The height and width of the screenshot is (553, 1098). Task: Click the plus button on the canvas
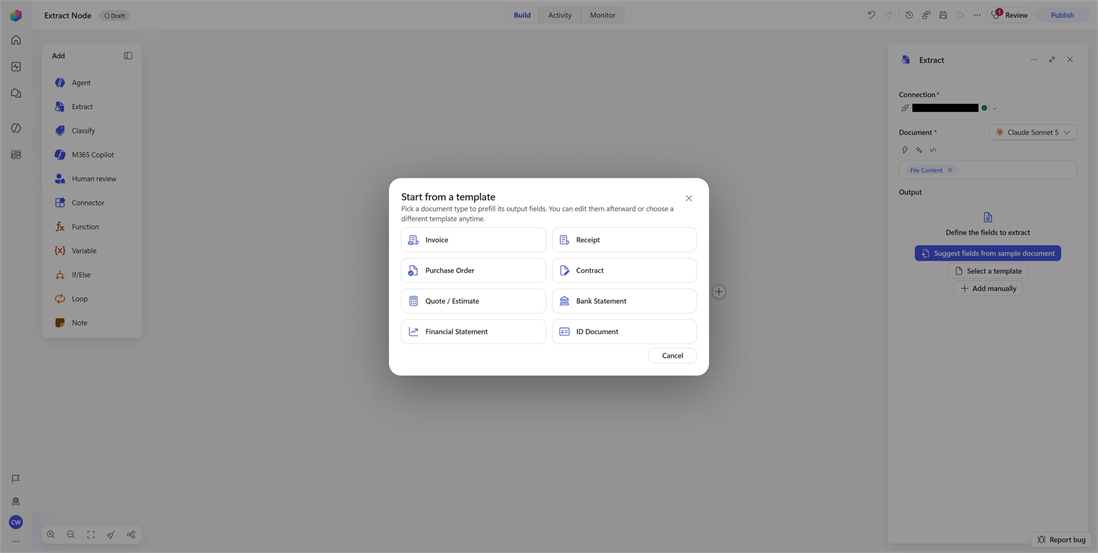click(x=719, y=292)
